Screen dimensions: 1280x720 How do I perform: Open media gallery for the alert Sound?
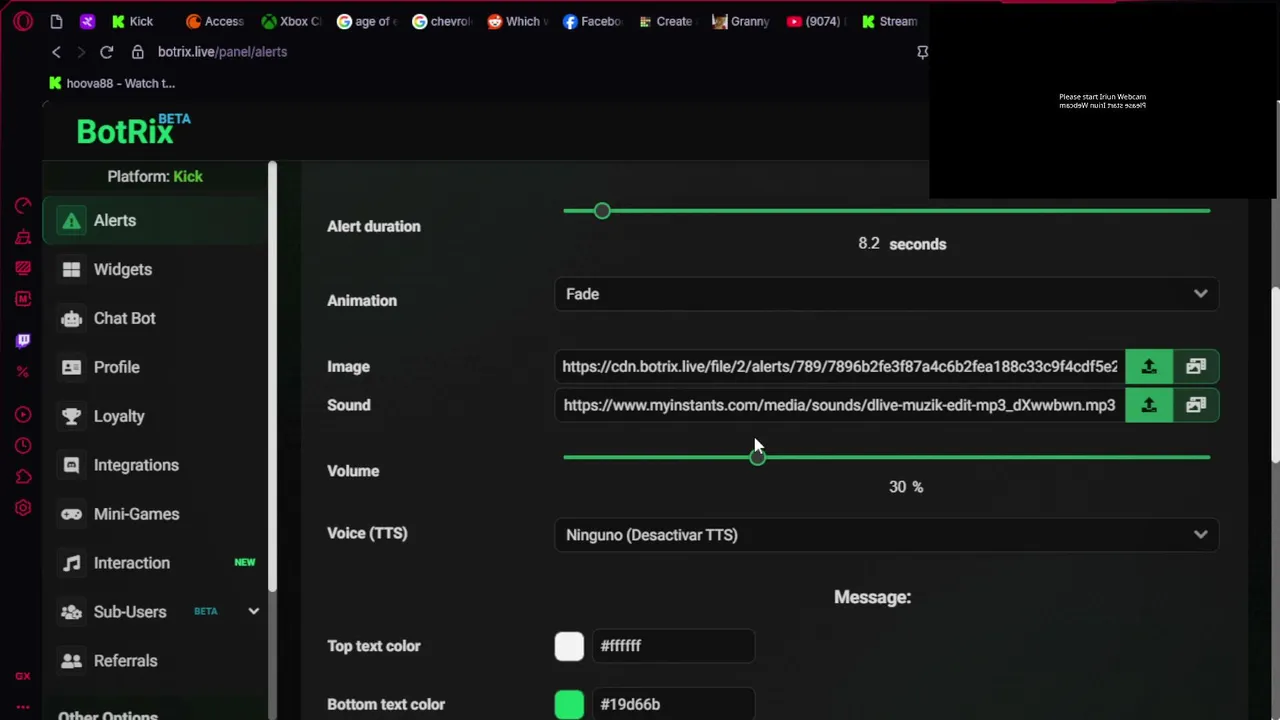pos(1196,405)
